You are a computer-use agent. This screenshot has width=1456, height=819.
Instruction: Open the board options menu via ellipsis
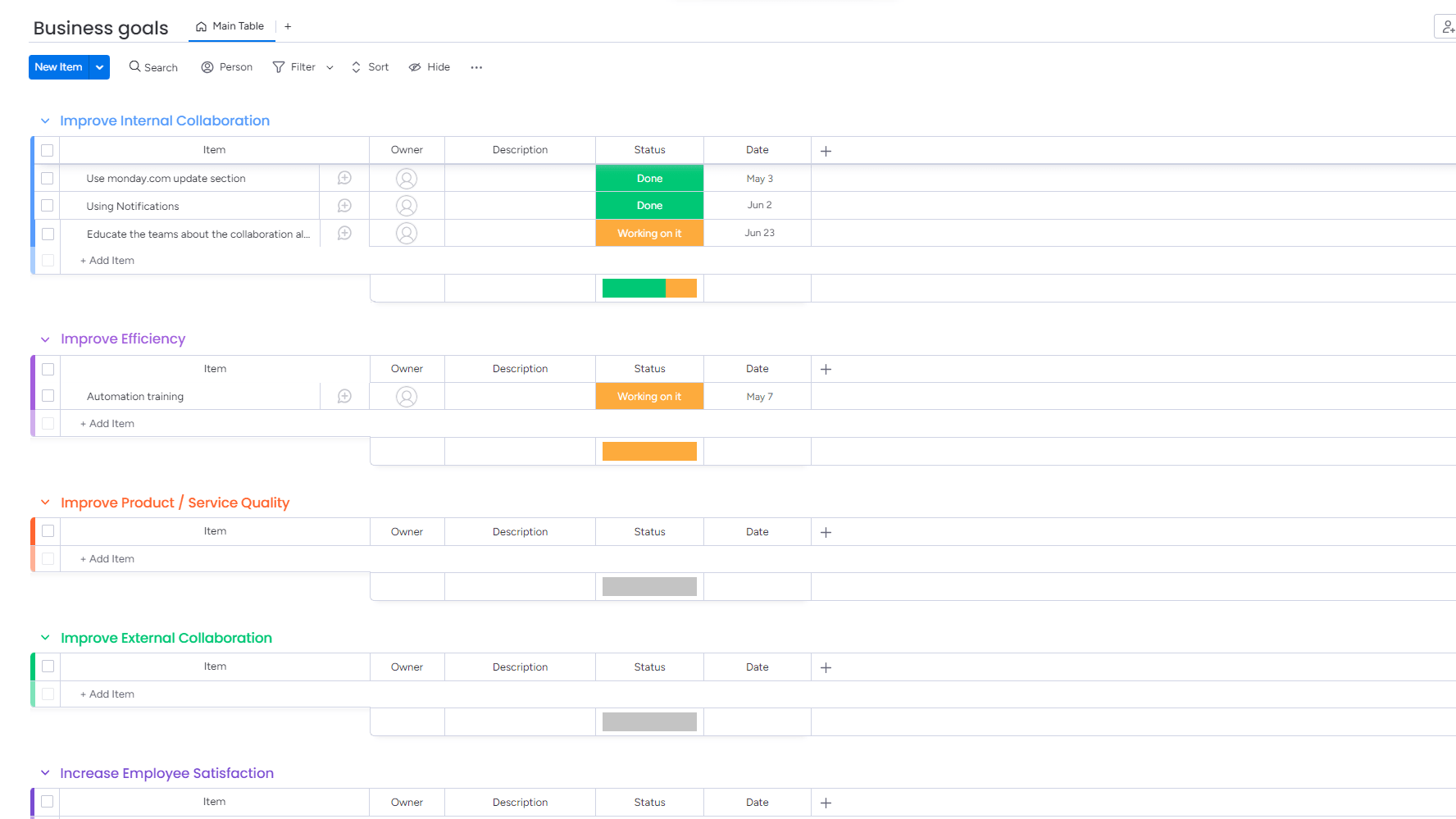475,67
